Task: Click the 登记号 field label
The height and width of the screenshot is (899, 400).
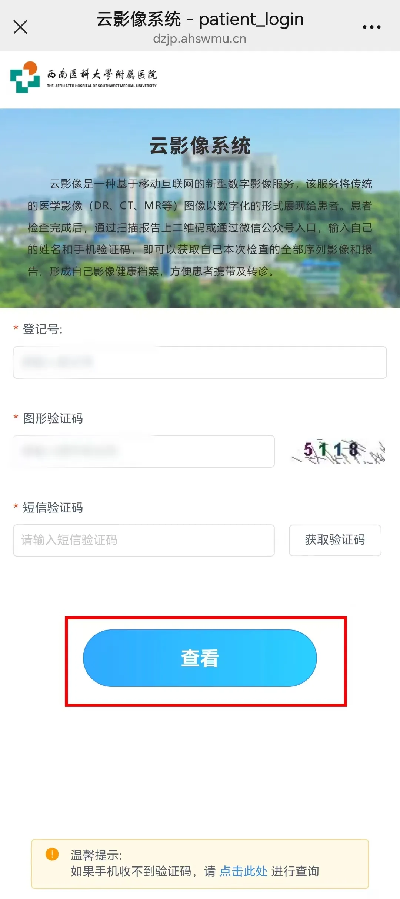Action: (42, 329)
